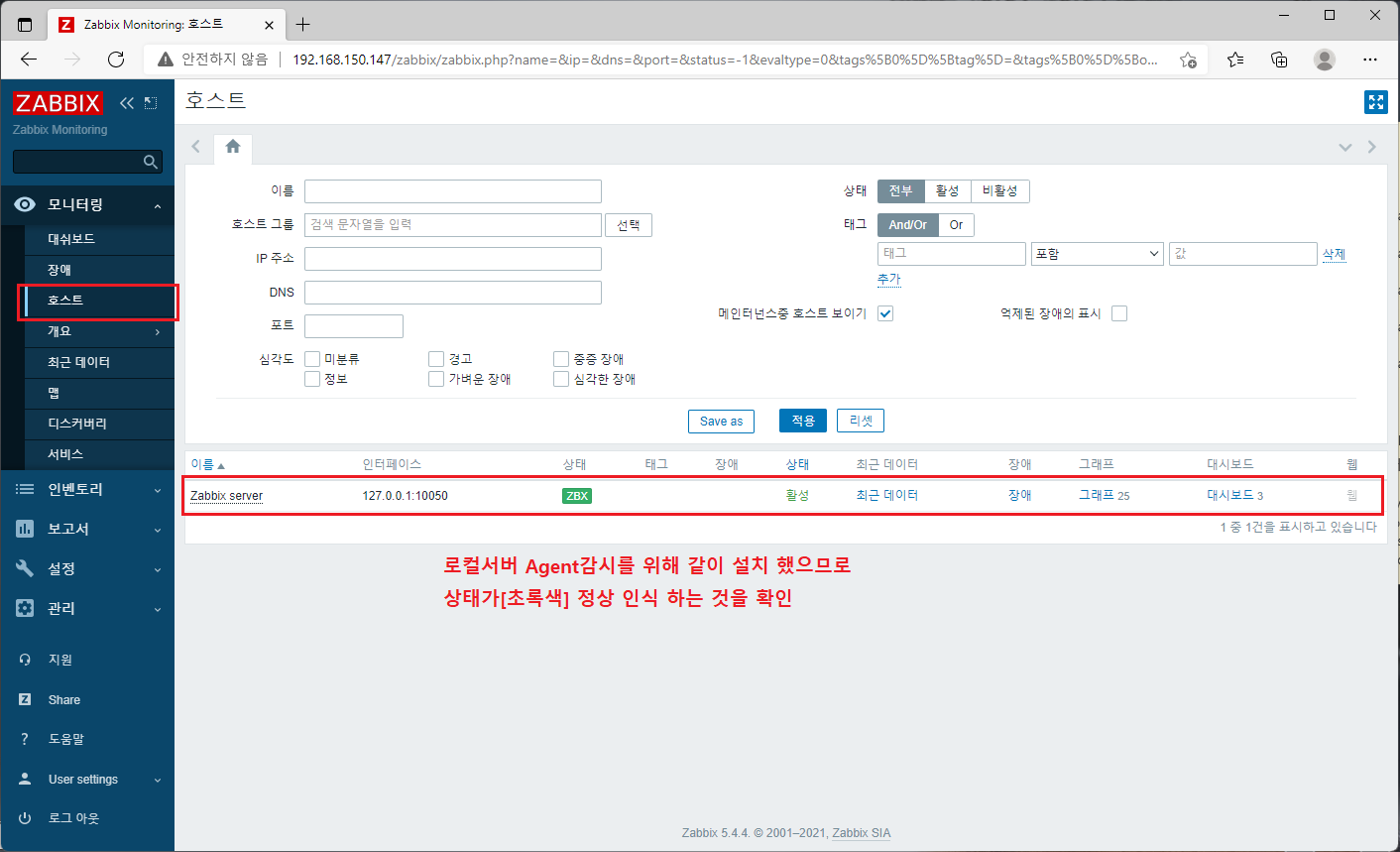The width and height of the screenshot is (1400, 852).
Task: Sort hosts by 이름 column header
Action: tap(207, 464)
